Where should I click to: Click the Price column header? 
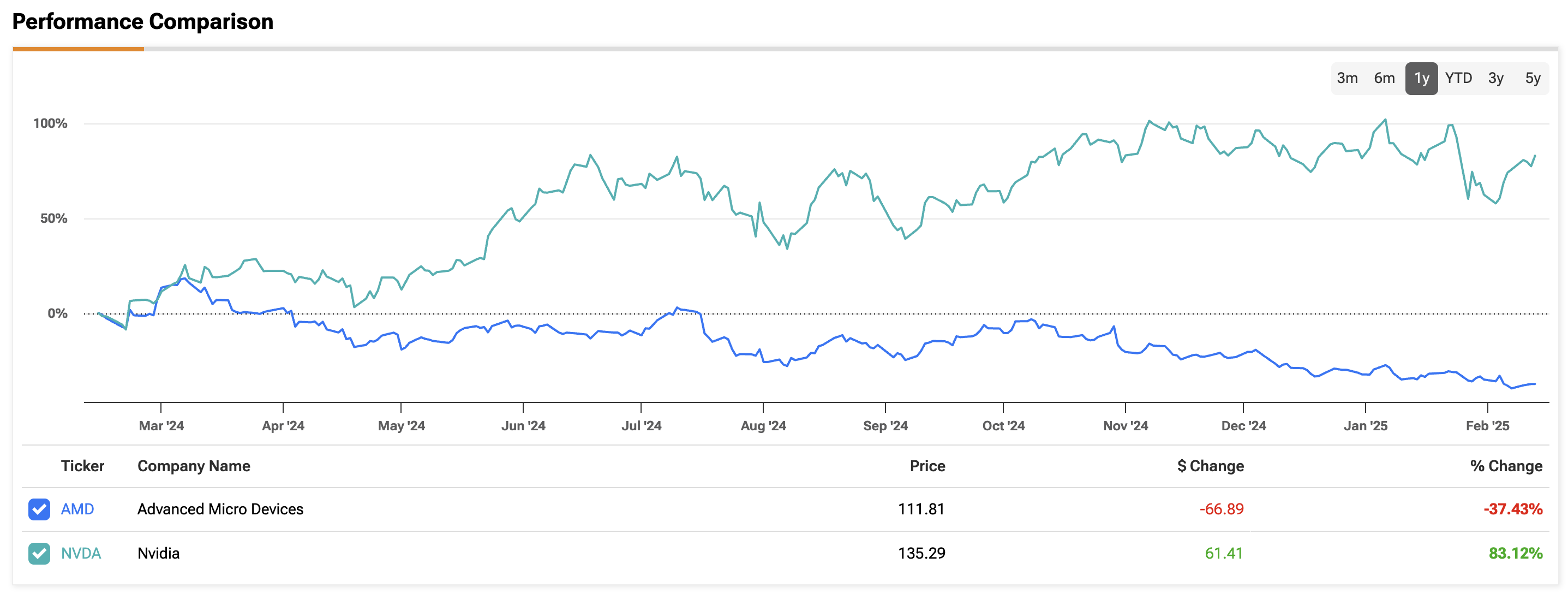click(927, 466)
